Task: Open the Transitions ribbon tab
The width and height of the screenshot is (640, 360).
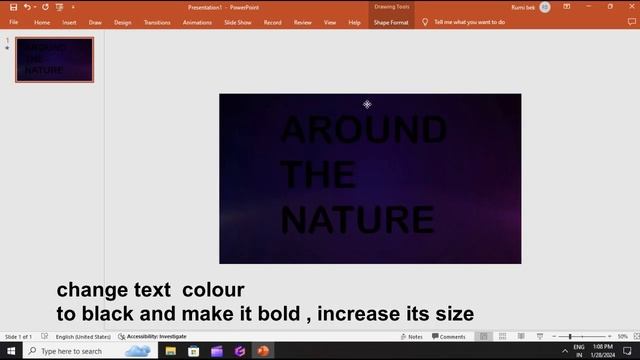Action: pyautogui.click(x=157, y=22)
